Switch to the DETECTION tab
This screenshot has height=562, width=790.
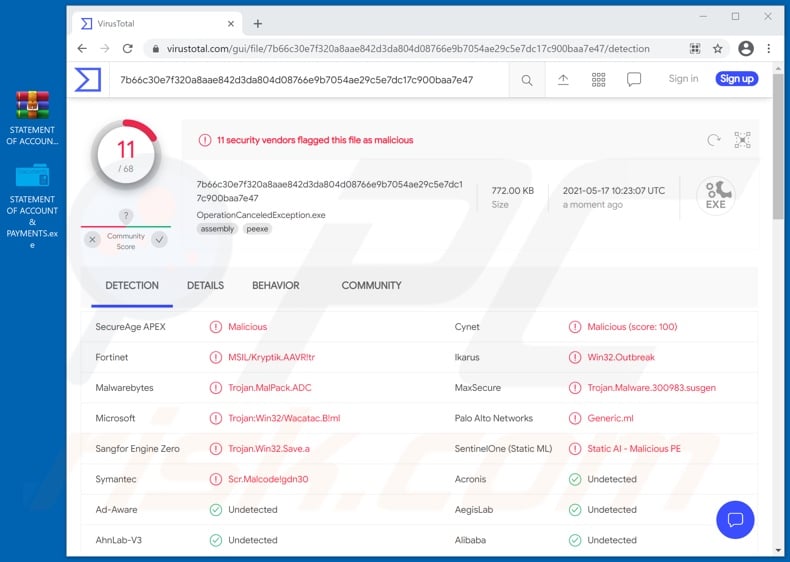pos(132,285)
